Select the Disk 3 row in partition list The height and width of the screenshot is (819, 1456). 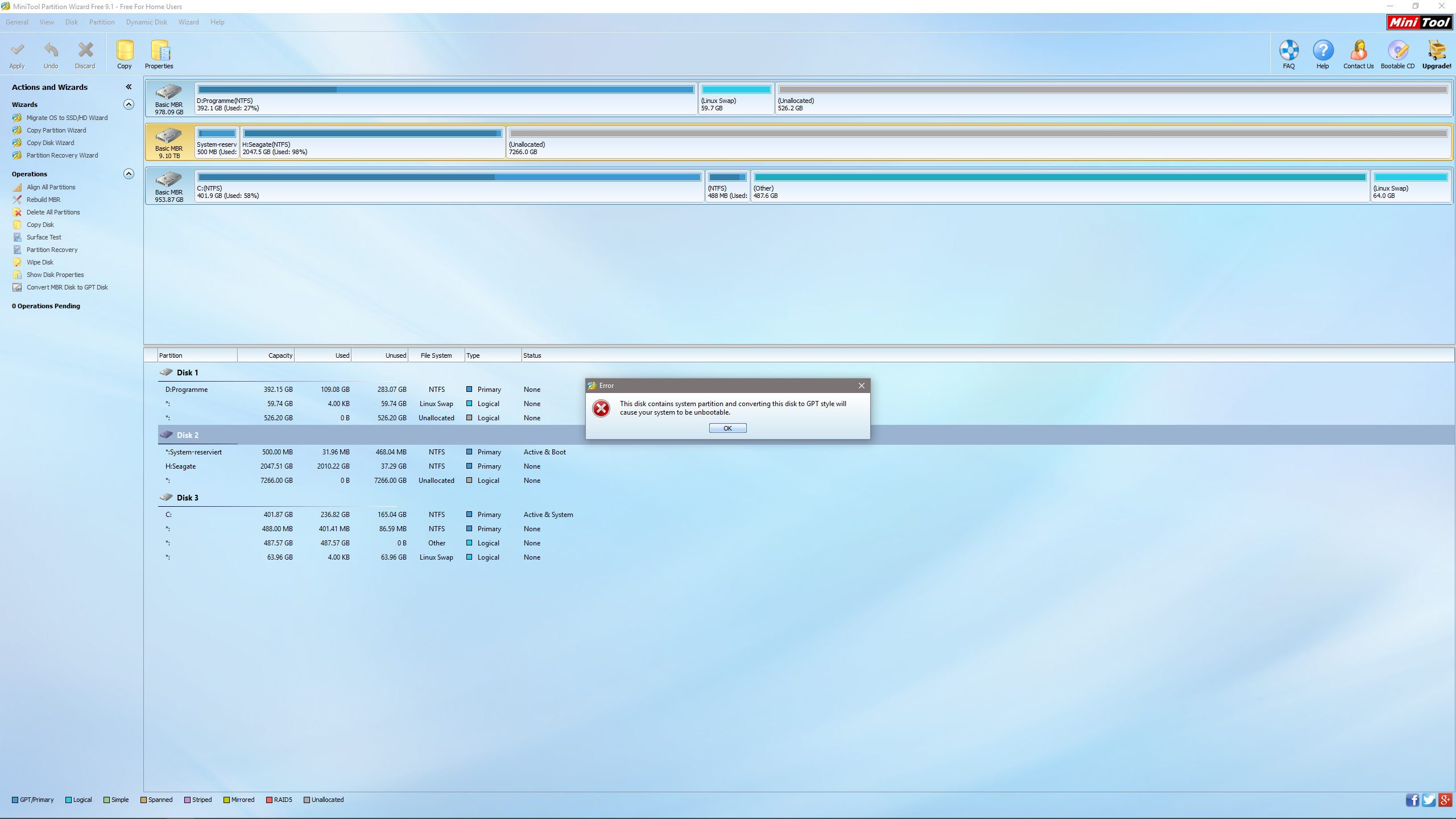pyautogui.click(x=187, y=498)
